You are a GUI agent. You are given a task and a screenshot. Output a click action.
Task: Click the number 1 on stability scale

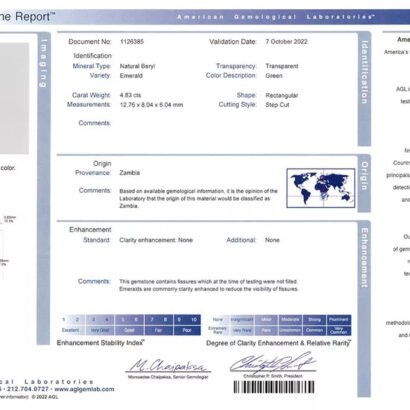(64, 320)
